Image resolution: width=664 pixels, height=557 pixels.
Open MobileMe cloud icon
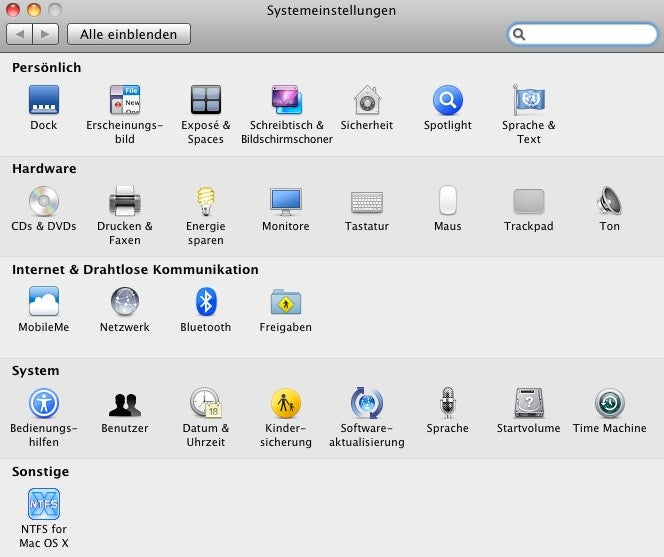coord(44,301)
